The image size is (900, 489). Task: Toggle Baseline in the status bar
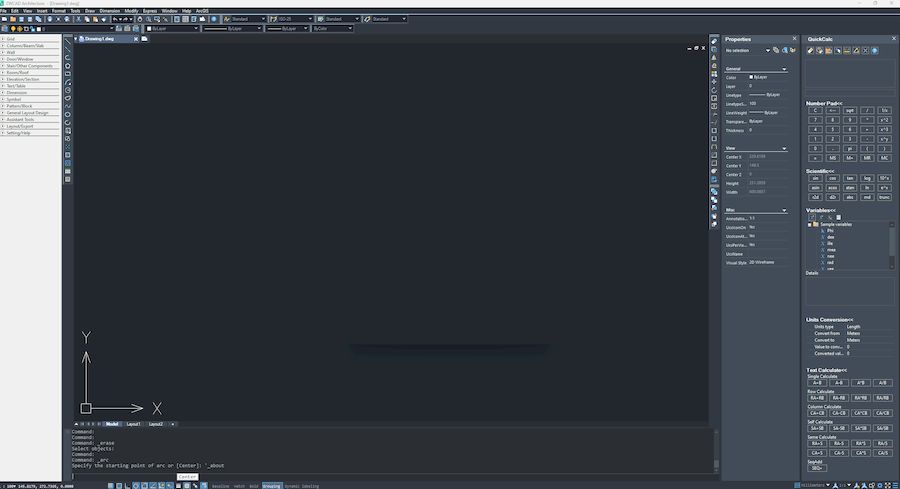pos(220,486)
